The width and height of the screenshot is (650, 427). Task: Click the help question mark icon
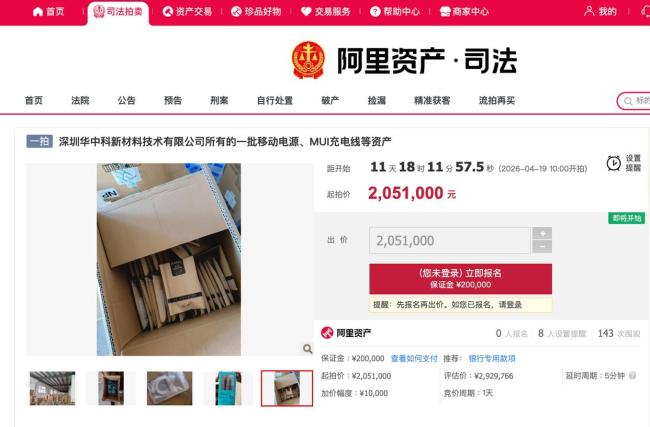[x=375, y=12]
